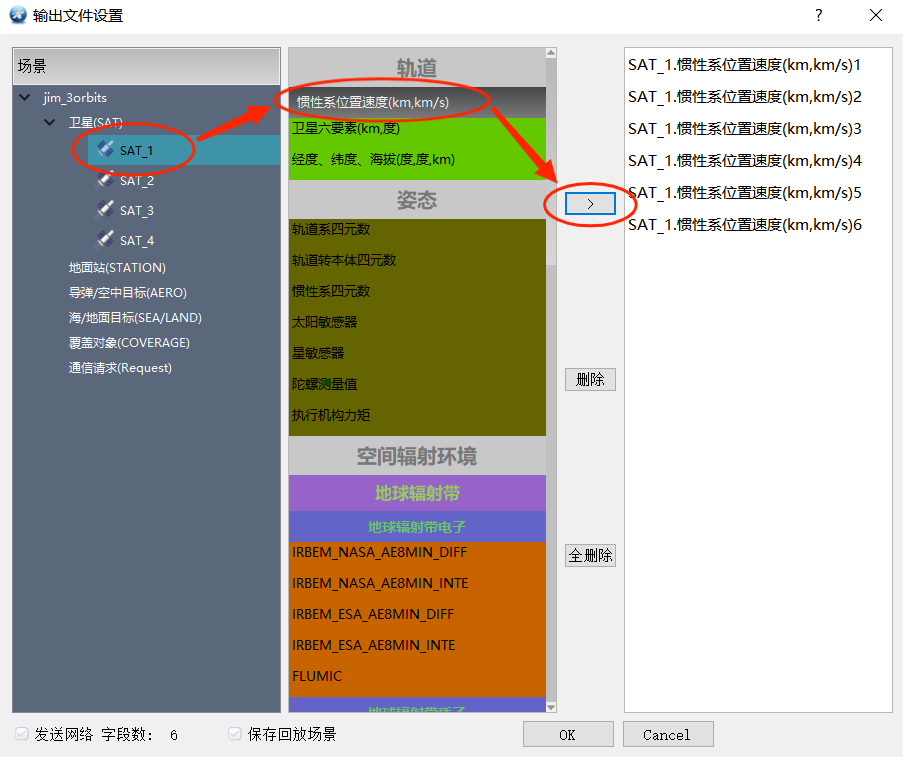Select 海/地面目标(SEA/LAND) tree item
903x757 pixels.
[x=135, y=317]
